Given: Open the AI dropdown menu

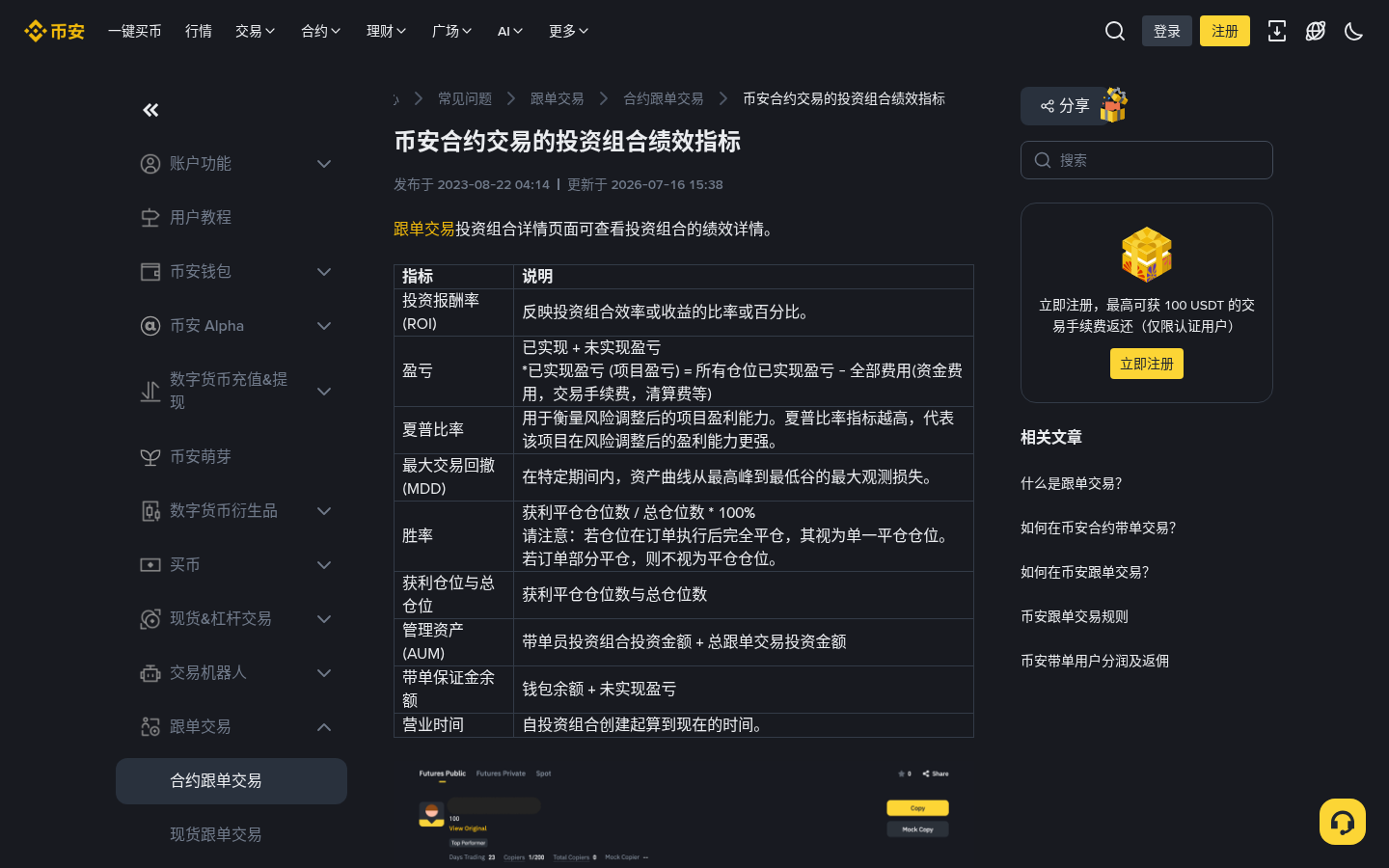Looking at the screenshot, I should pos(510,31).
